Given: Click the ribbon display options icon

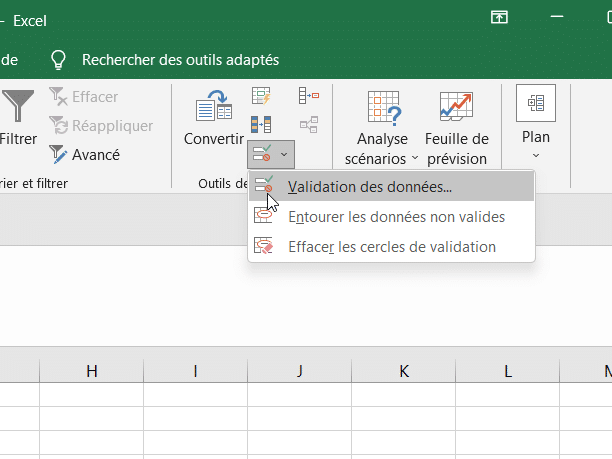Looking at the screenshot, I should point(499,17).
